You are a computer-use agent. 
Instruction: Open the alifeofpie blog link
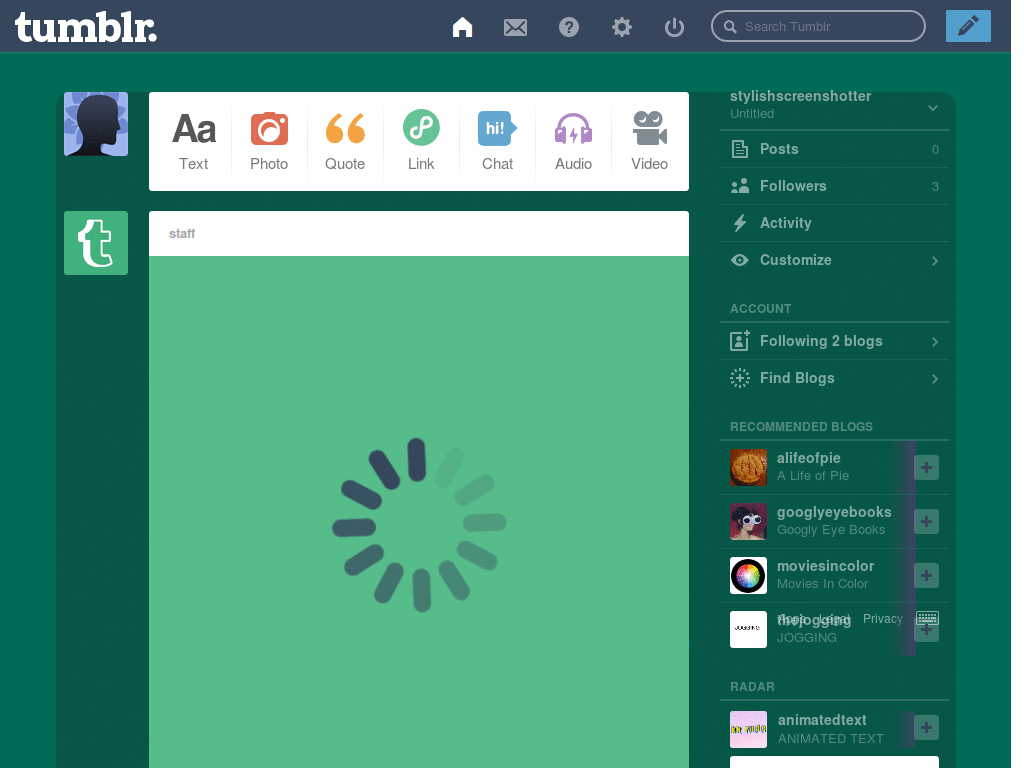[x=808, y=458]
